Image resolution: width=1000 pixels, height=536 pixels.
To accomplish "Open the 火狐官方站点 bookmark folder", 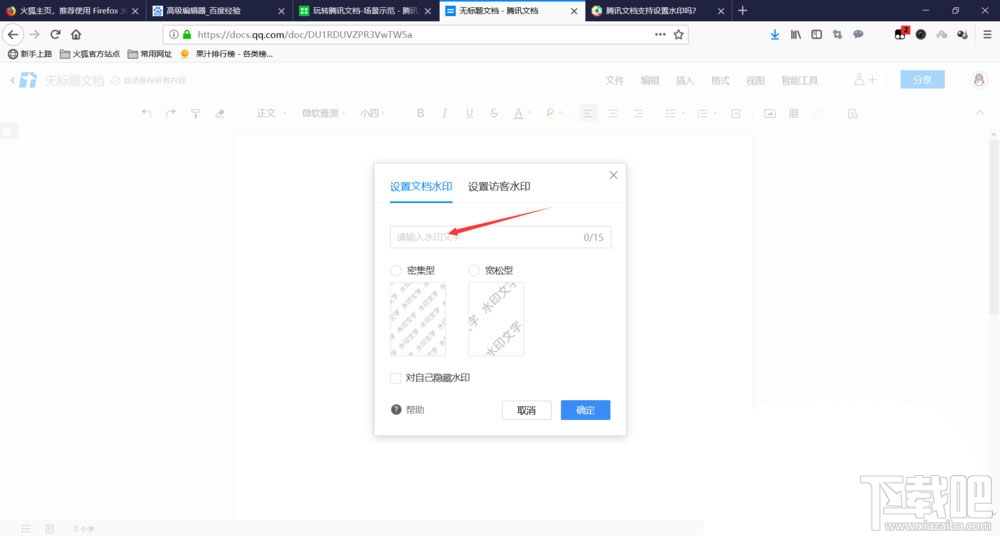I will click(x=90, y=54).
